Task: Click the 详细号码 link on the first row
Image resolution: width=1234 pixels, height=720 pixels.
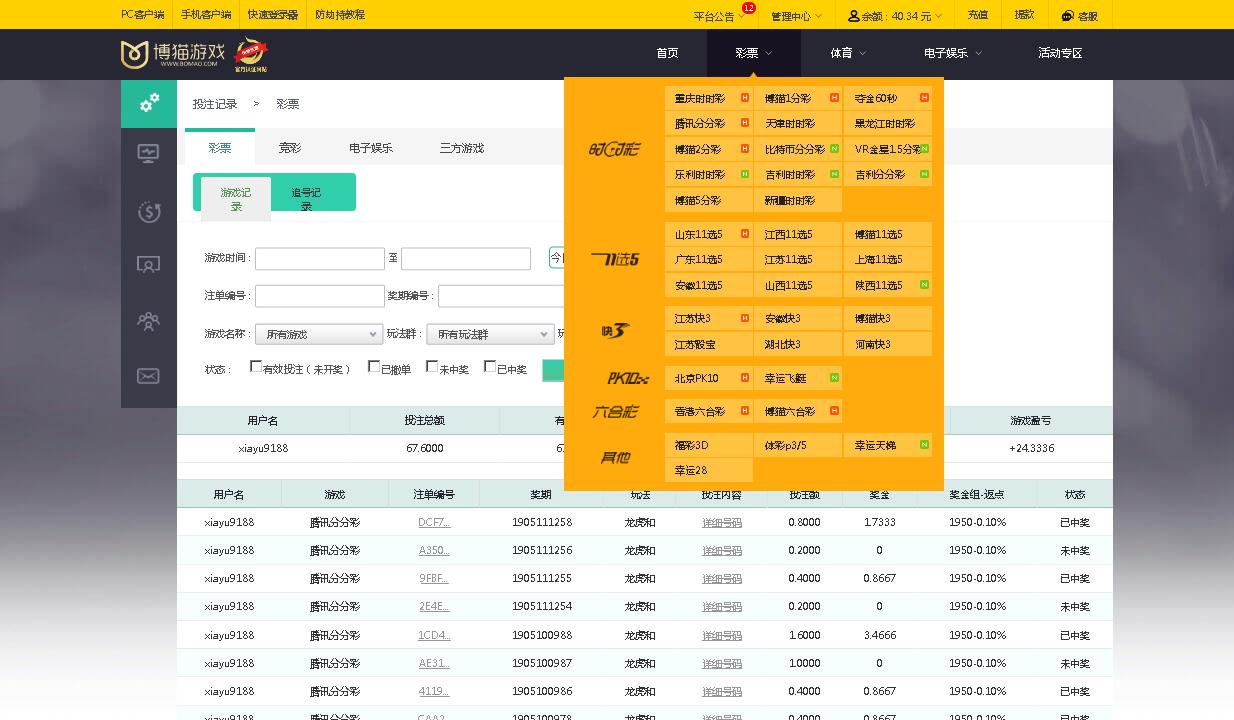Action: click(x=722, y=522)
